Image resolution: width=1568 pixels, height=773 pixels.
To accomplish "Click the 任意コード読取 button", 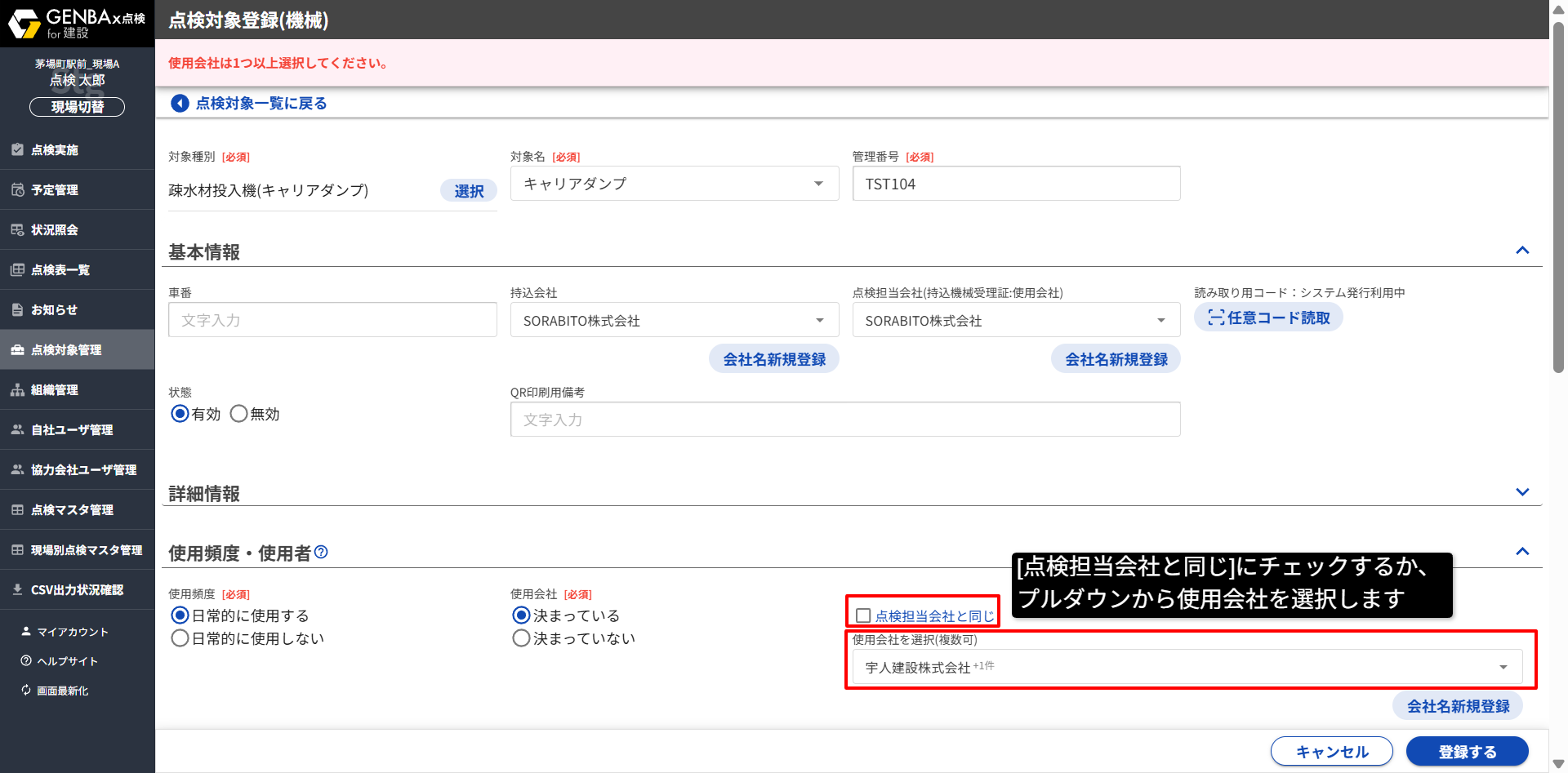I will (x=1268, y=318).
